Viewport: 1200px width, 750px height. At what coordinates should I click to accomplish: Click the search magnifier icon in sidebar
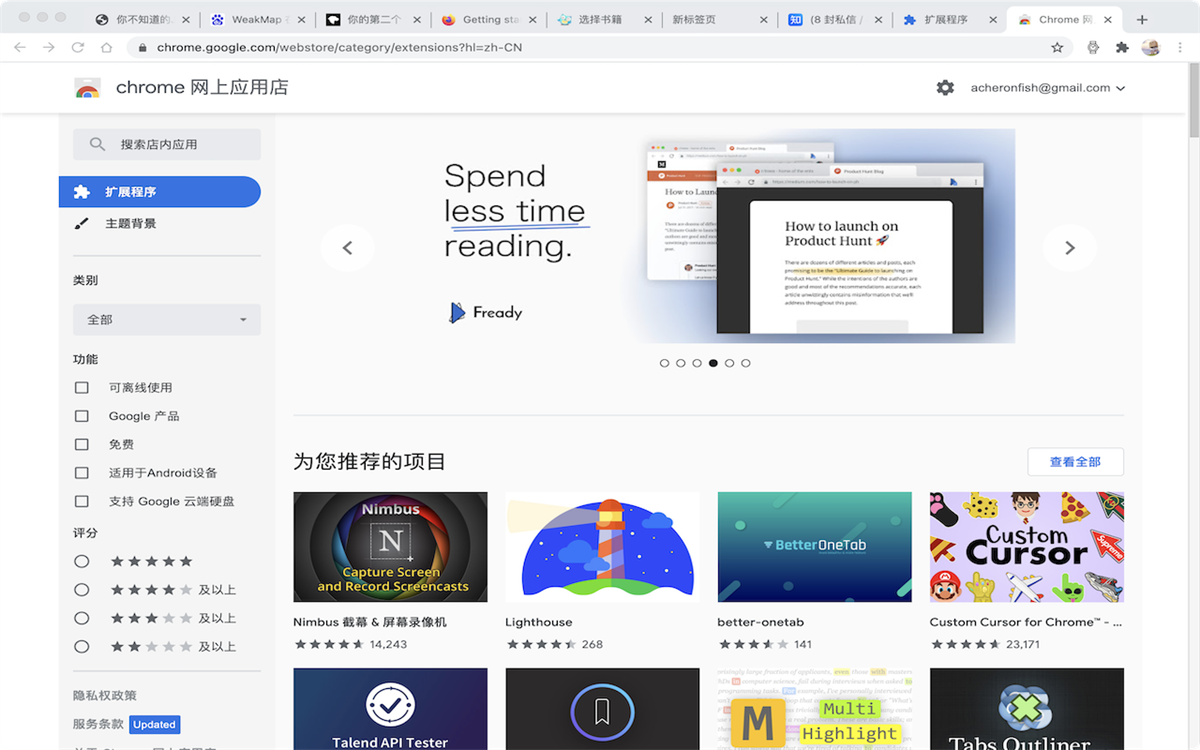point(97,144)
